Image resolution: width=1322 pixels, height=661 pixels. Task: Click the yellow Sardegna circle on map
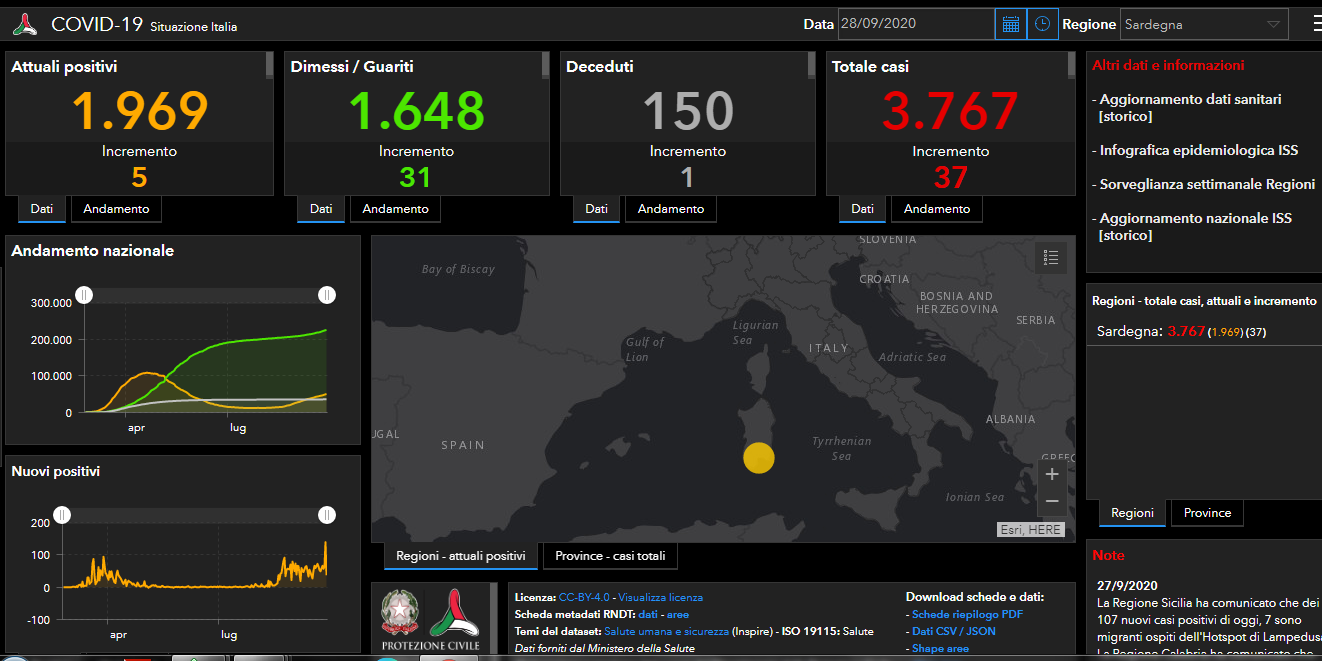tap(759, 458)
